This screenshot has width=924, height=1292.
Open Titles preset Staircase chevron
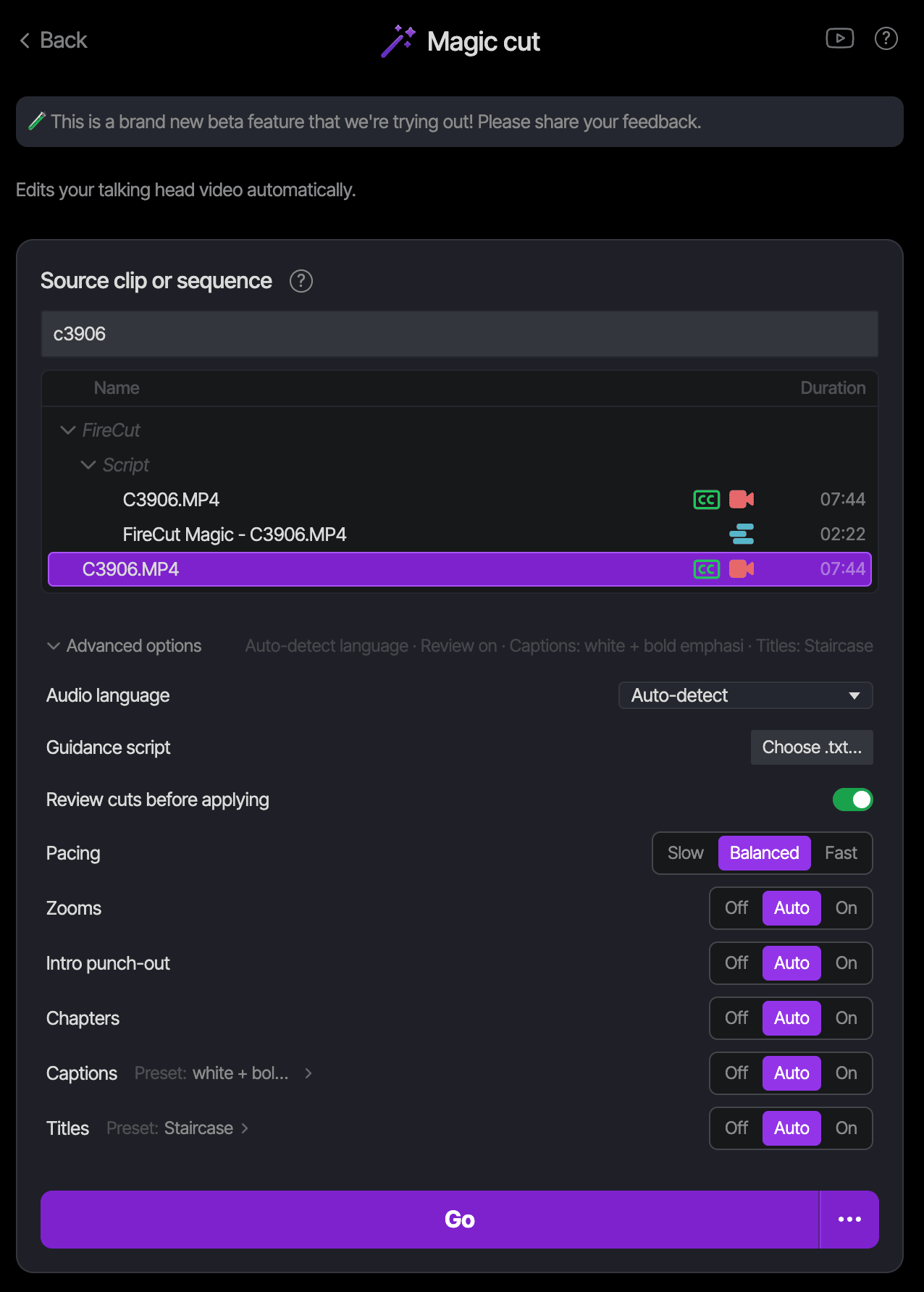pos(245,1128)
